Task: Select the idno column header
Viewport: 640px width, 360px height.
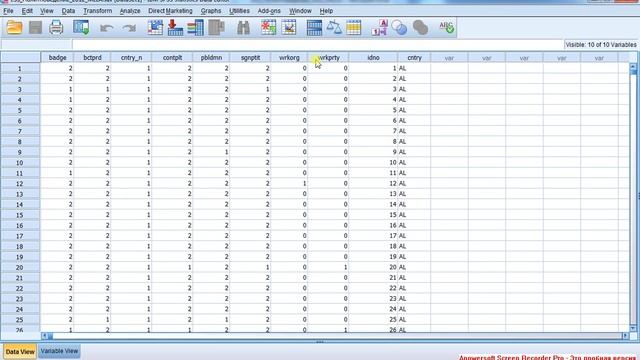Action: tap(373, 58)
